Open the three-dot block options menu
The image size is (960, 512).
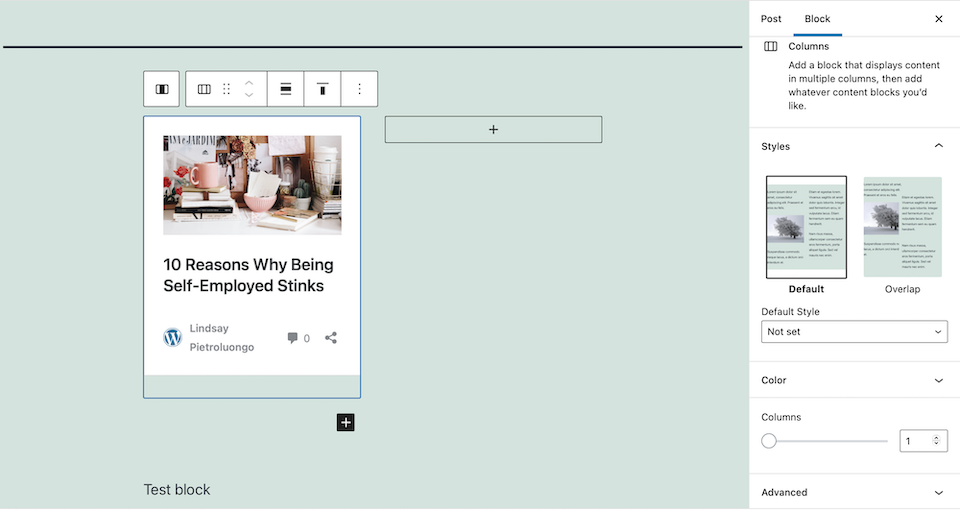(x=359, y=89)
